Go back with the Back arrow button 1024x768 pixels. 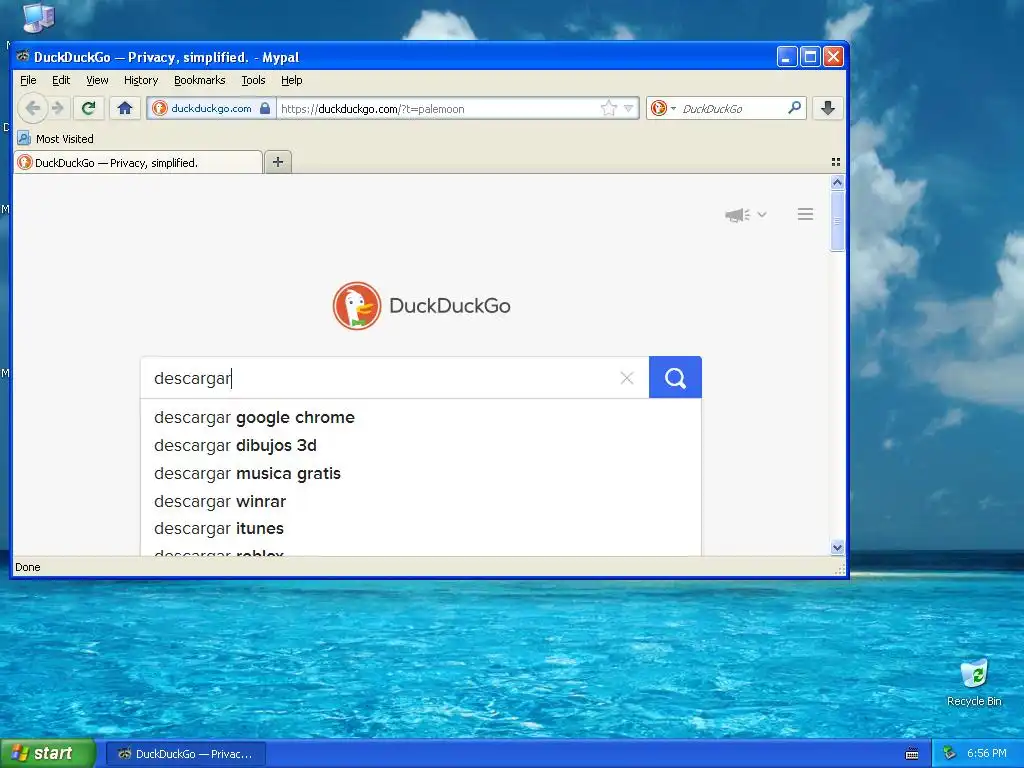tap(33, 108)
